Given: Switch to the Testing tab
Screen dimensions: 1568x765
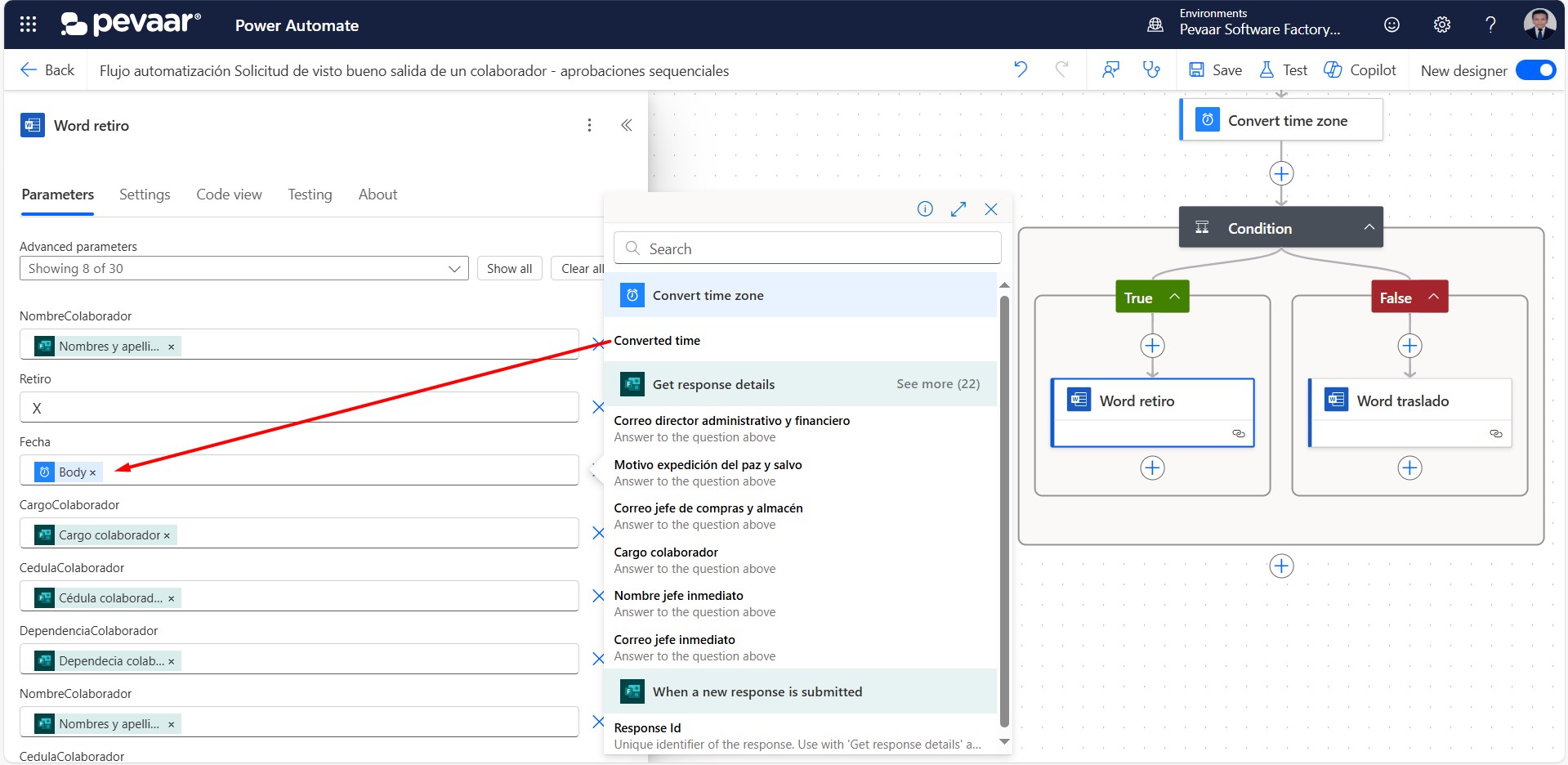Looking at the screenshot, I should (310, 195).
